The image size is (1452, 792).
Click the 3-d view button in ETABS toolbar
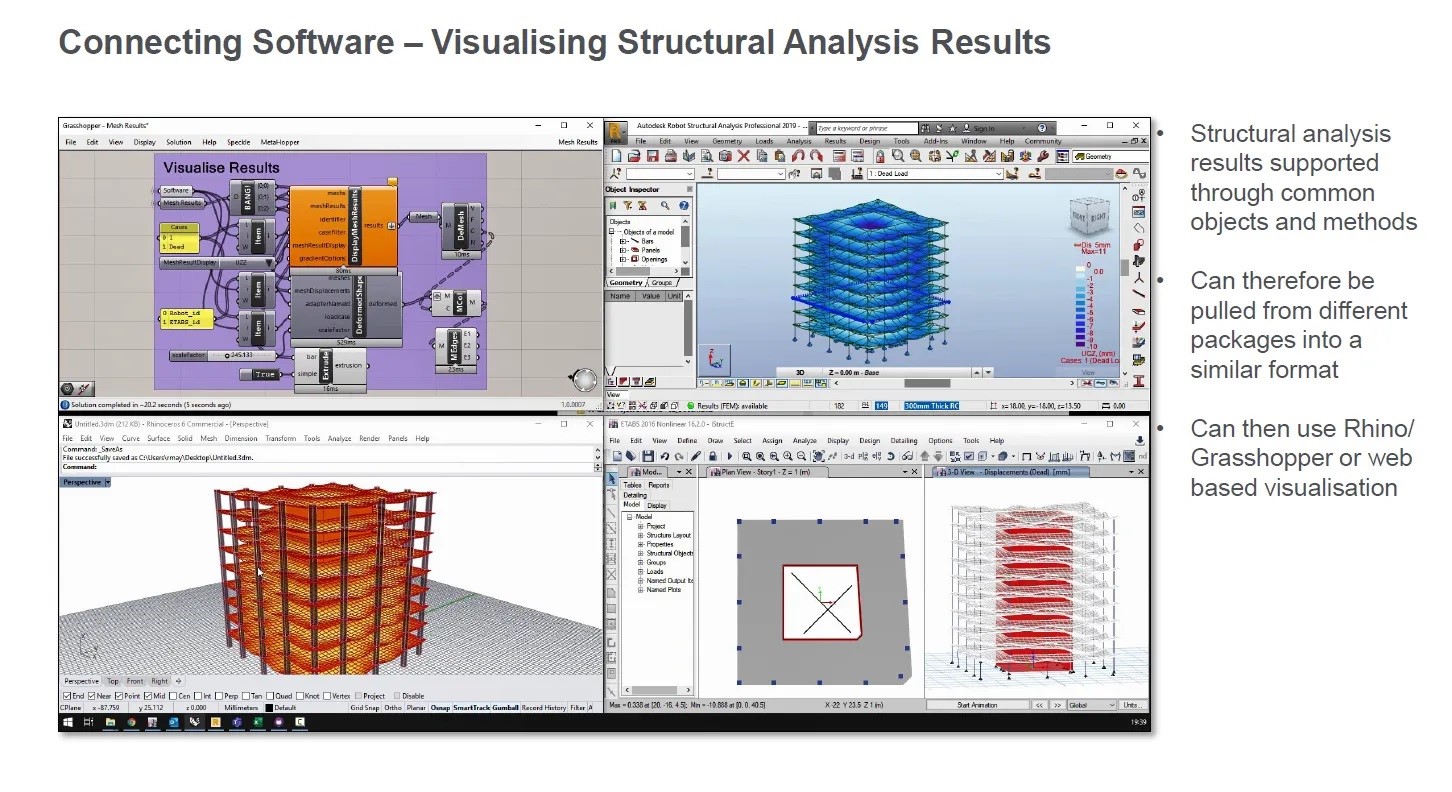click(848, 457)
